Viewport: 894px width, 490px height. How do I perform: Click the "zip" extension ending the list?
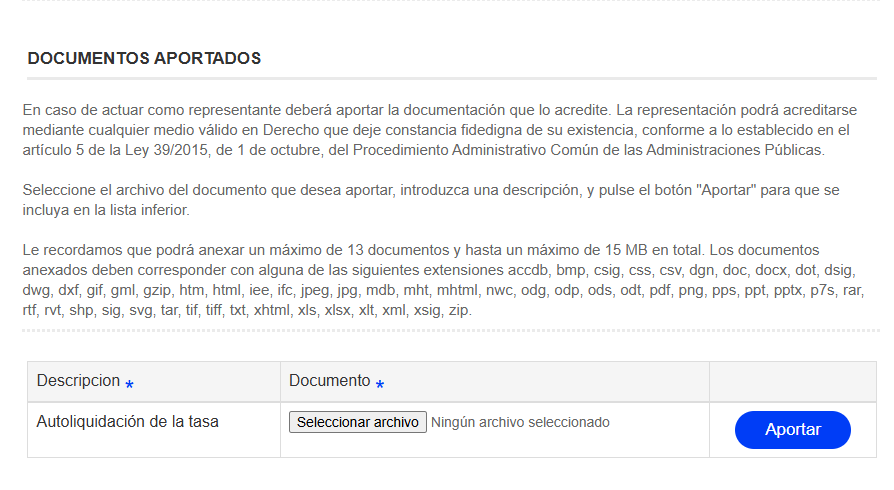pyautogui.click(x=459, y=310)
